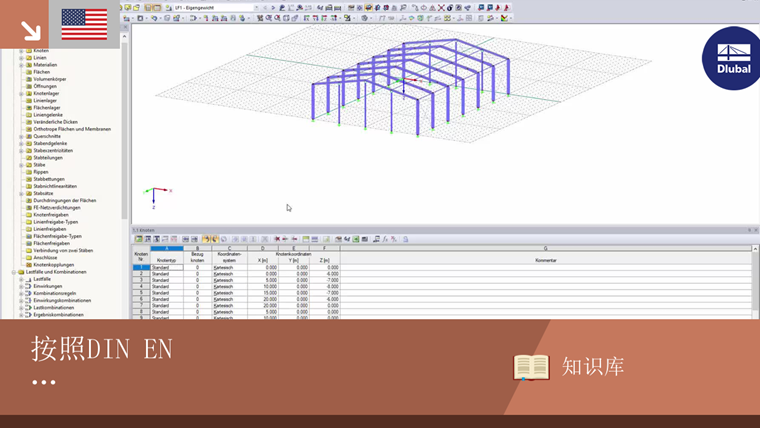Select Orthotrope Flächen und Membranen item
Screen dimensions: 760x428
pyautogui.click(x=72, y=129)
